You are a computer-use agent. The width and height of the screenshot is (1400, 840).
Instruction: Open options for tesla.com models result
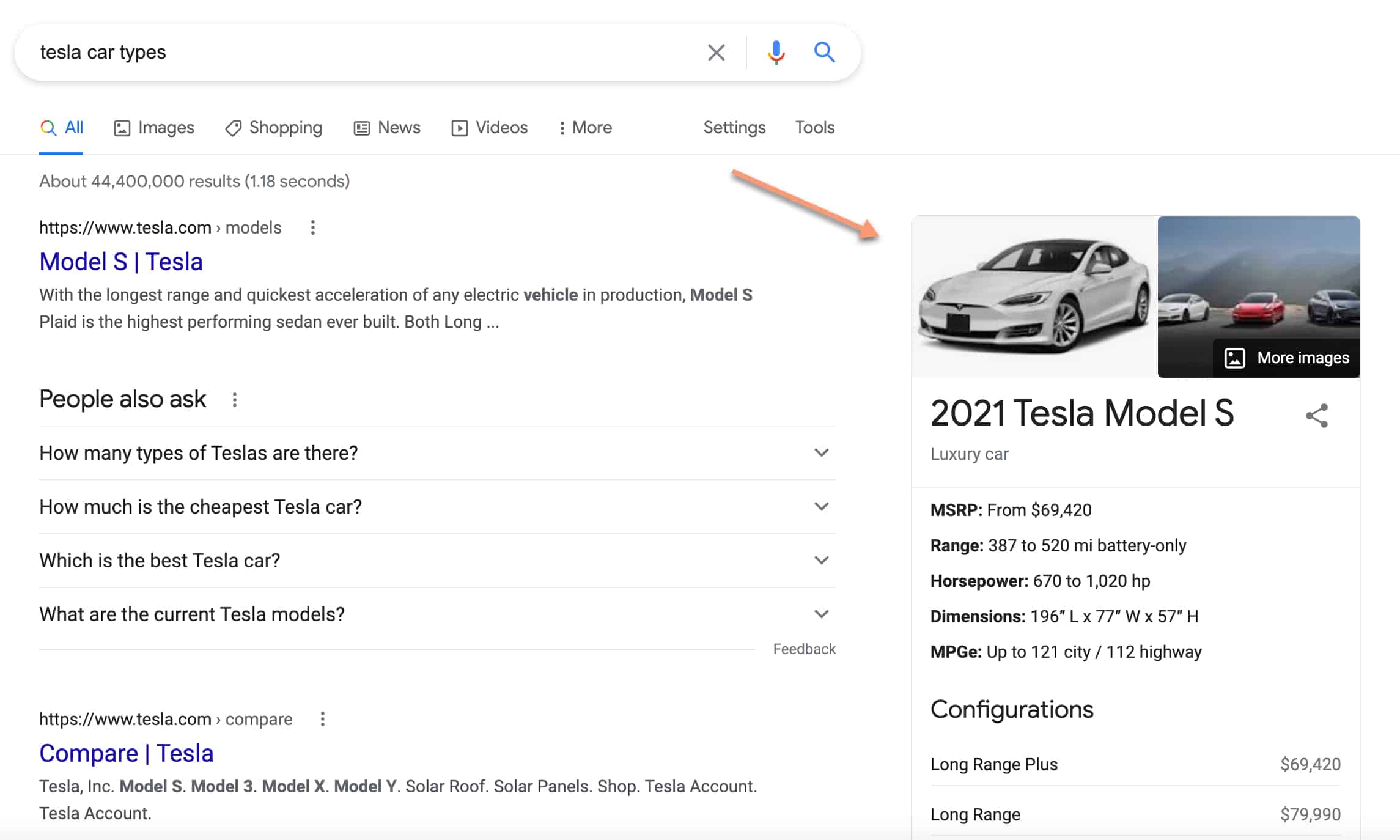click(313, 227)
